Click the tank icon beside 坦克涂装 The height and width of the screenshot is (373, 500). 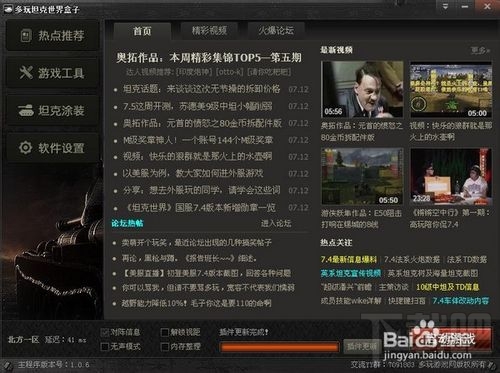coord(26,110)
